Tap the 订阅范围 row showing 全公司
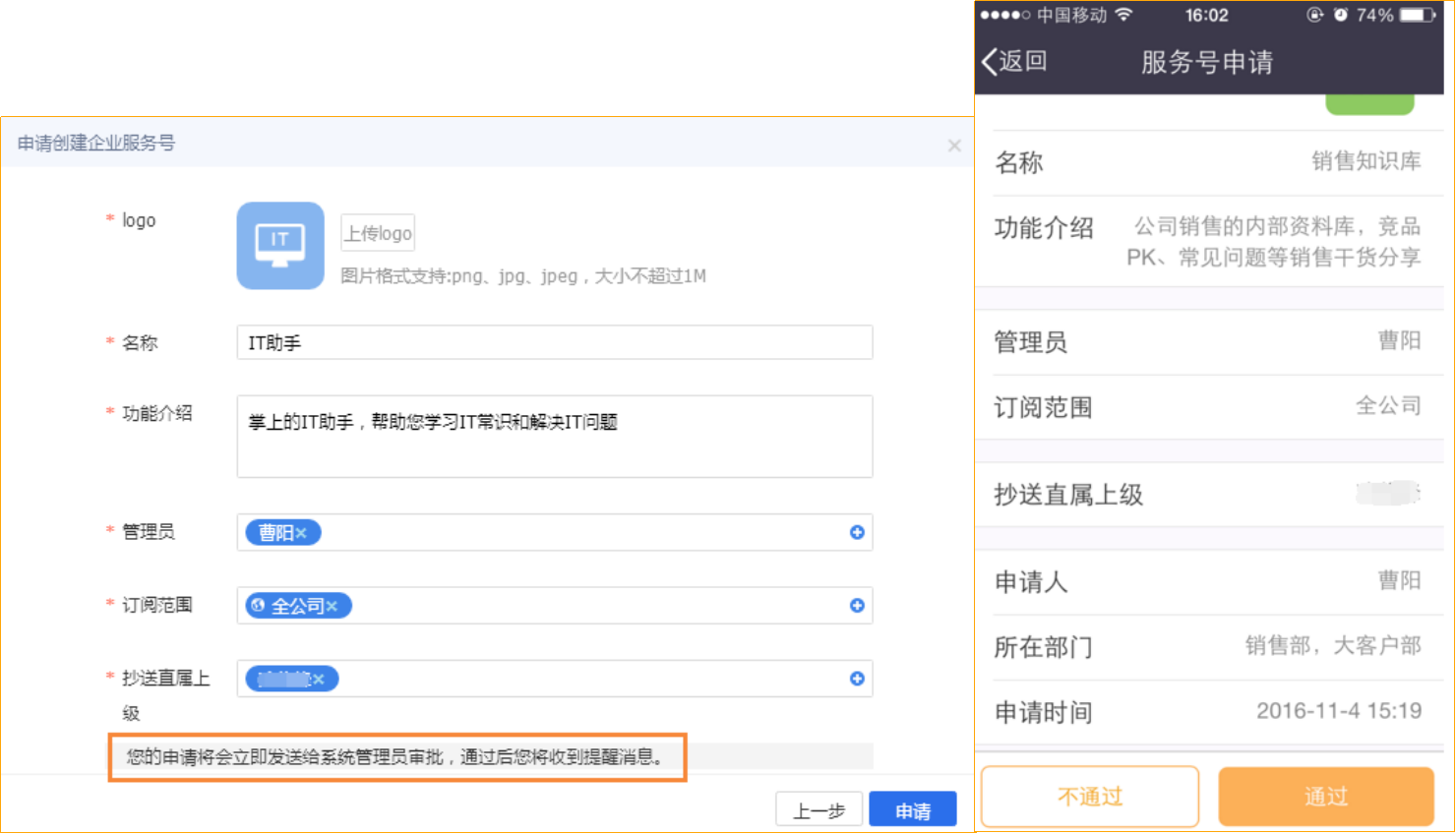Image resolution: width=1456 pixels, height=834 pixels. (x=1209, y=406)
